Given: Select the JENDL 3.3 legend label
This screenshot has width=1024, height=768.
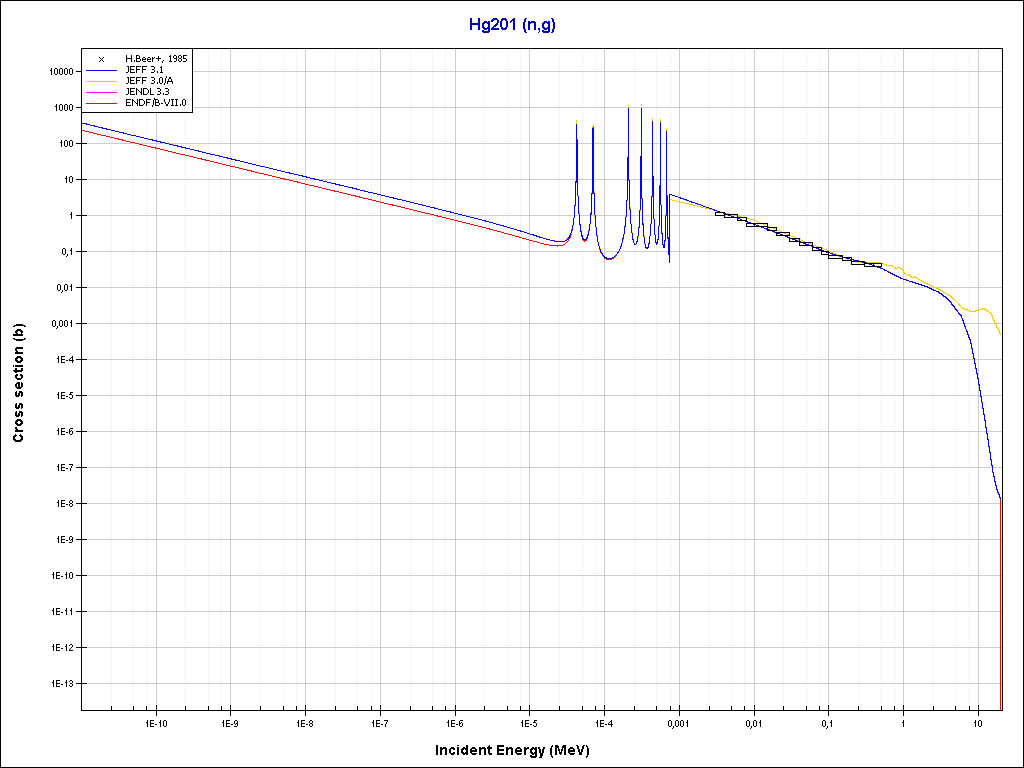Looking at the screenshot, I should pyautogui.click(x=146, y=92).
